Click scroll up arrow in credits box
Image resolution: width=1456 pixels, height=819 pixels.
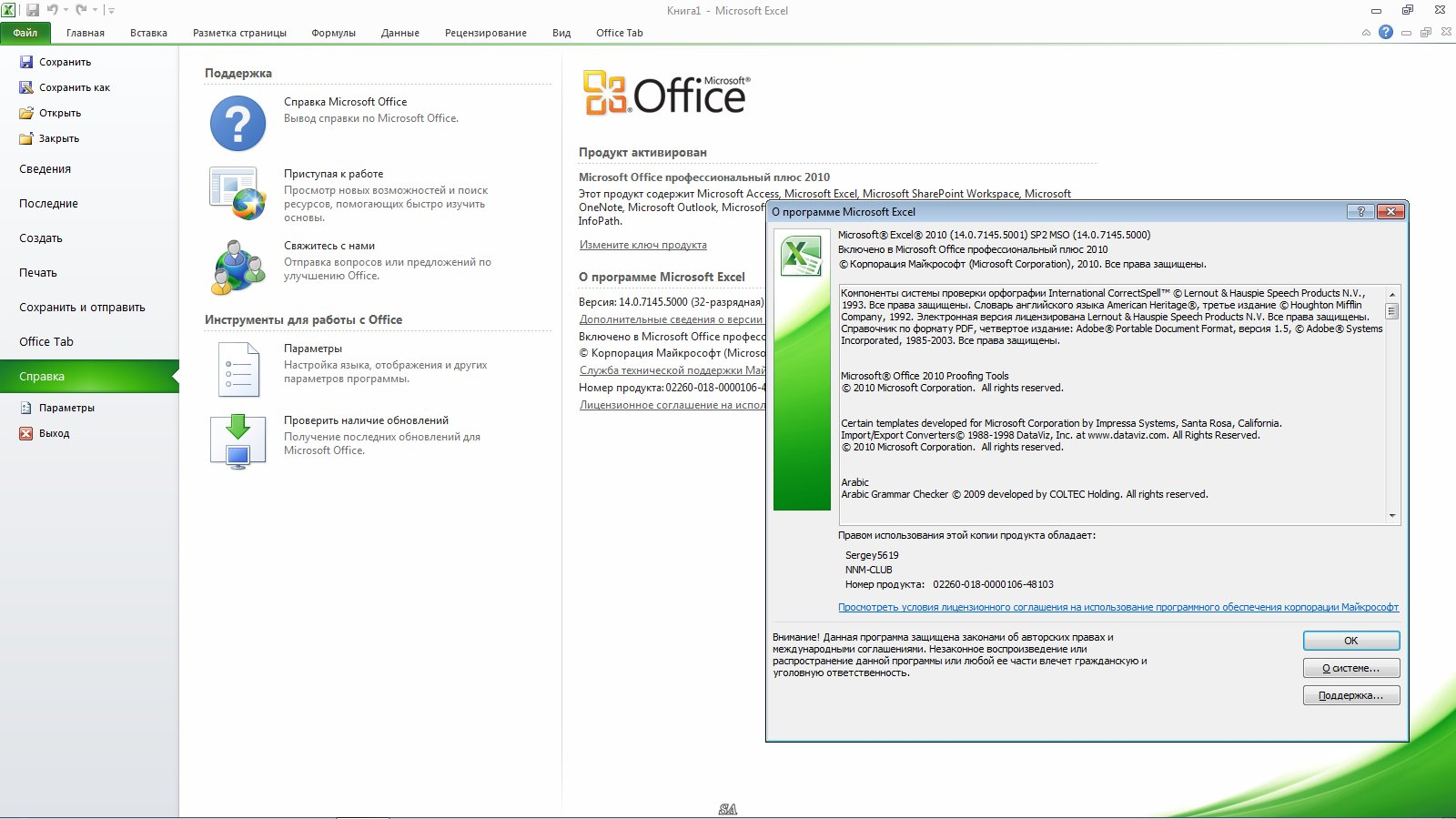click(x=1392, y=294)
